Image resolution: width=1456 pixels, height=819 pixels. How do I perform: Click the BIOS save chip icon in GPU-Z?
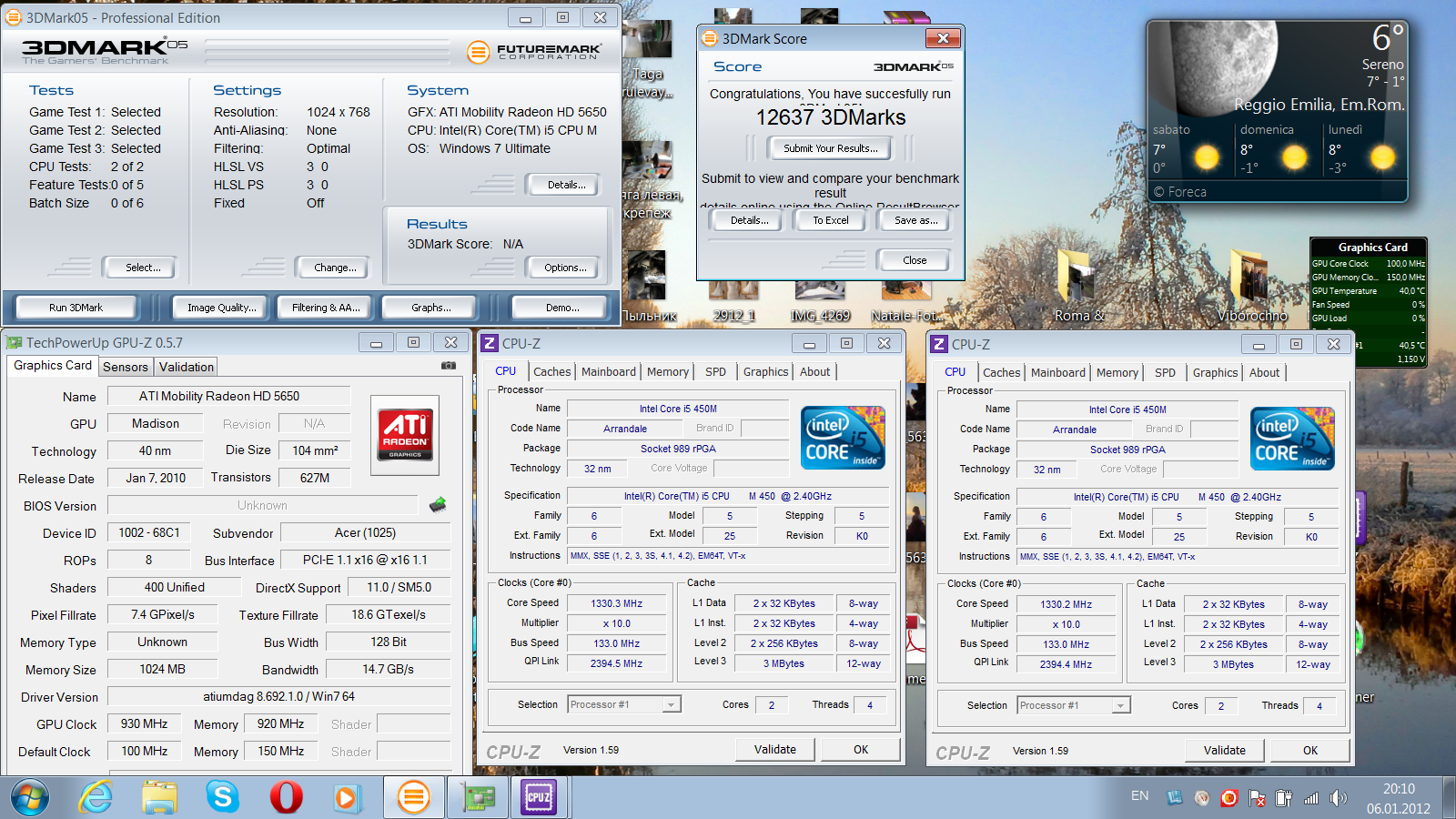[x=438, y=504]
